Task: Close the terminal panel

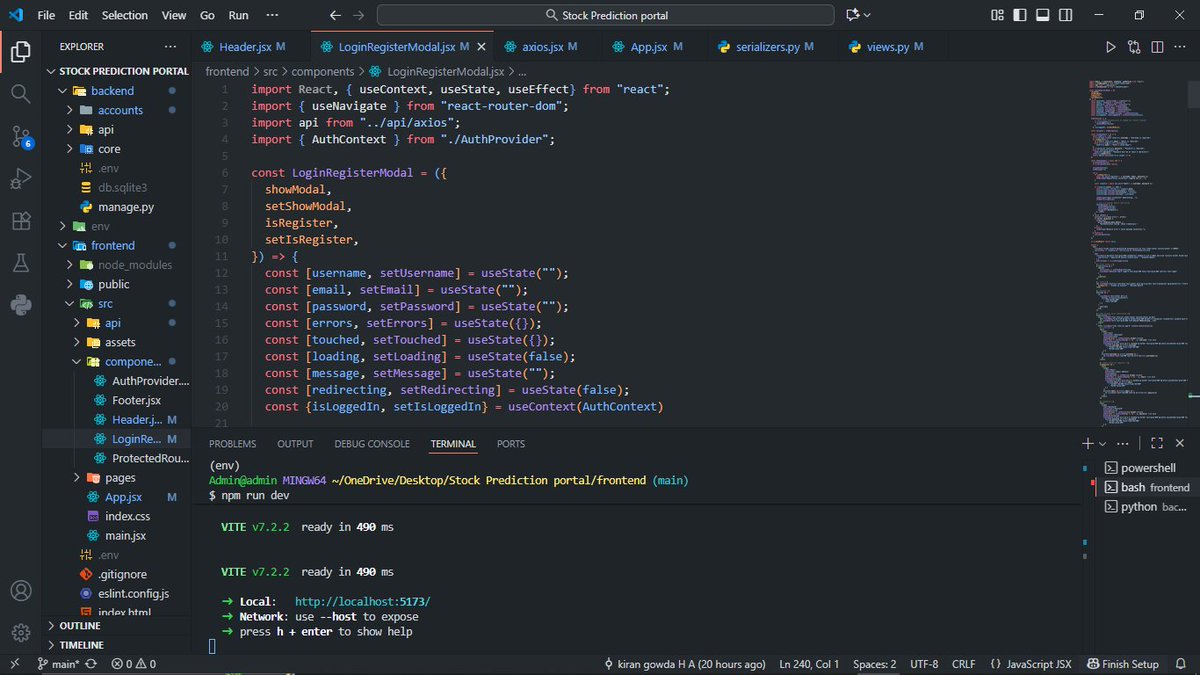Action: (x=1180, y=443)
